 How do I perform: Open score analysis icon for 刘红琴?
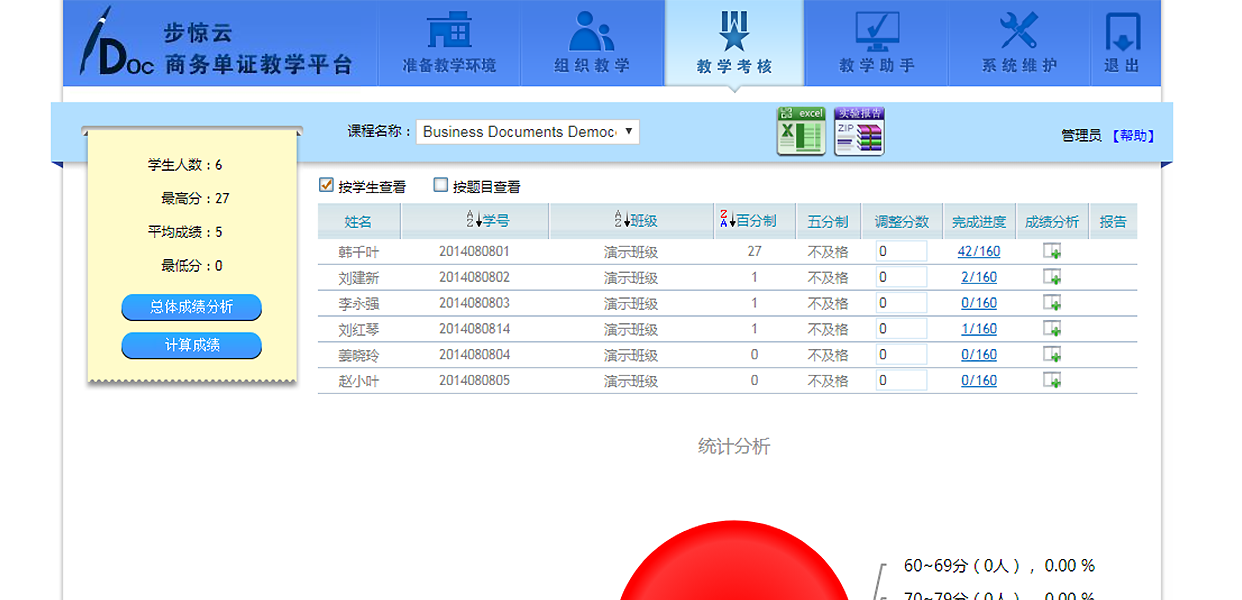click(x=1052, y=329)
